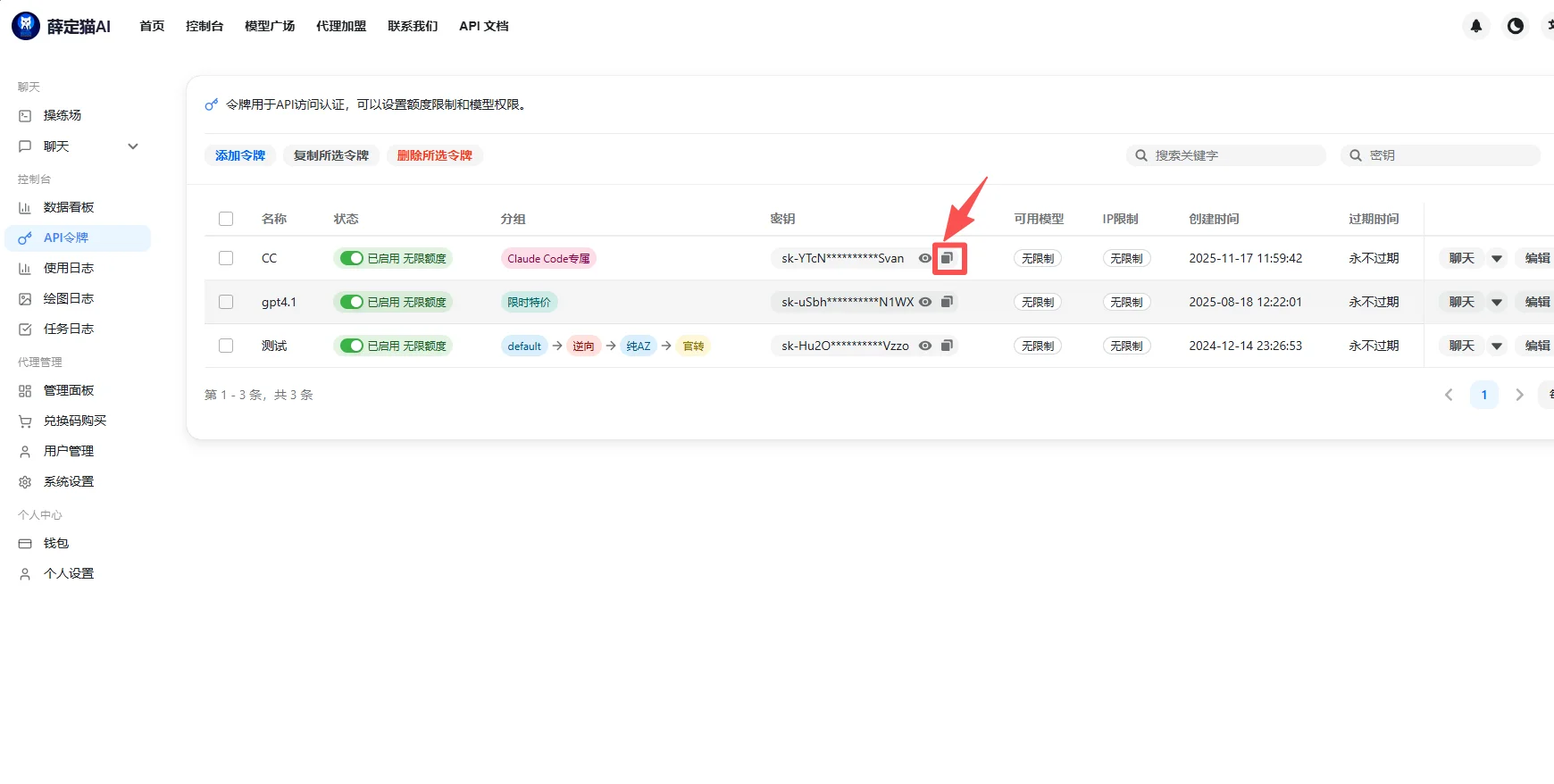Toggle dark mode moon icon

tap(1516, 26)
